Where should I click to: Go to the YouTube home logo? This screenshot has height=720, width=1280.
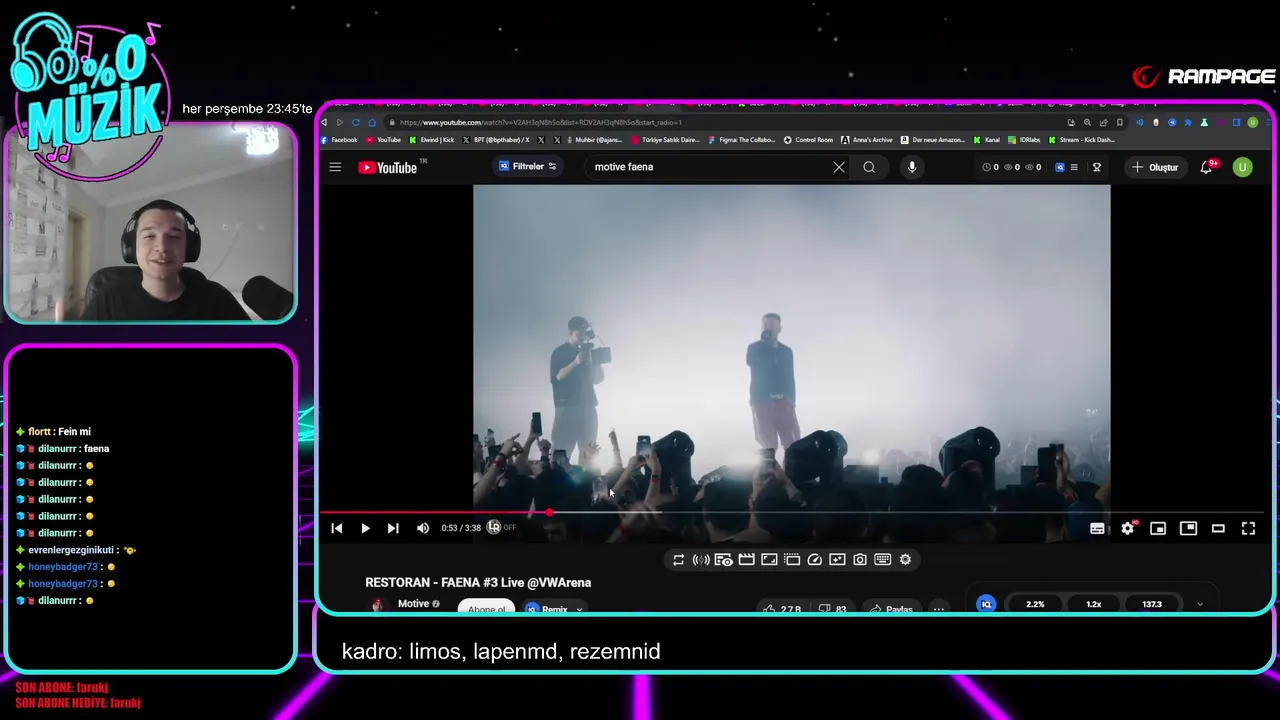tap(388, 167)
